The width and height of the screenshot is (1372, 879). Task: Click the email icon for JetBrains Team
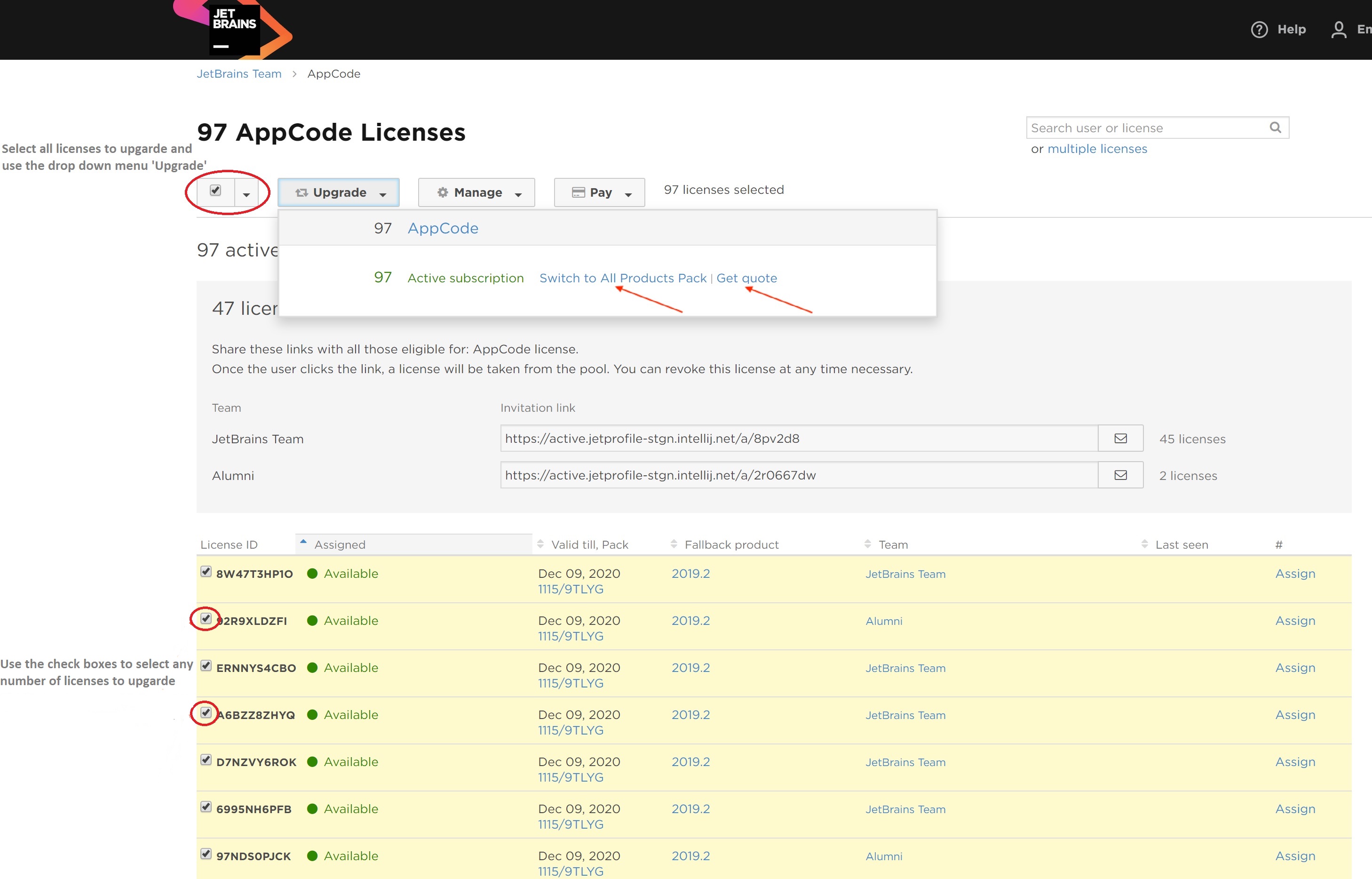tap(1121, 438)
